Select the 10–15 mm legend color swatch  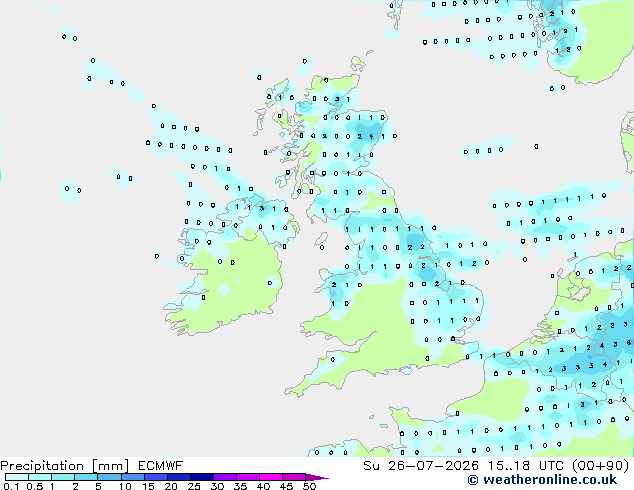(x=132, y=477)
